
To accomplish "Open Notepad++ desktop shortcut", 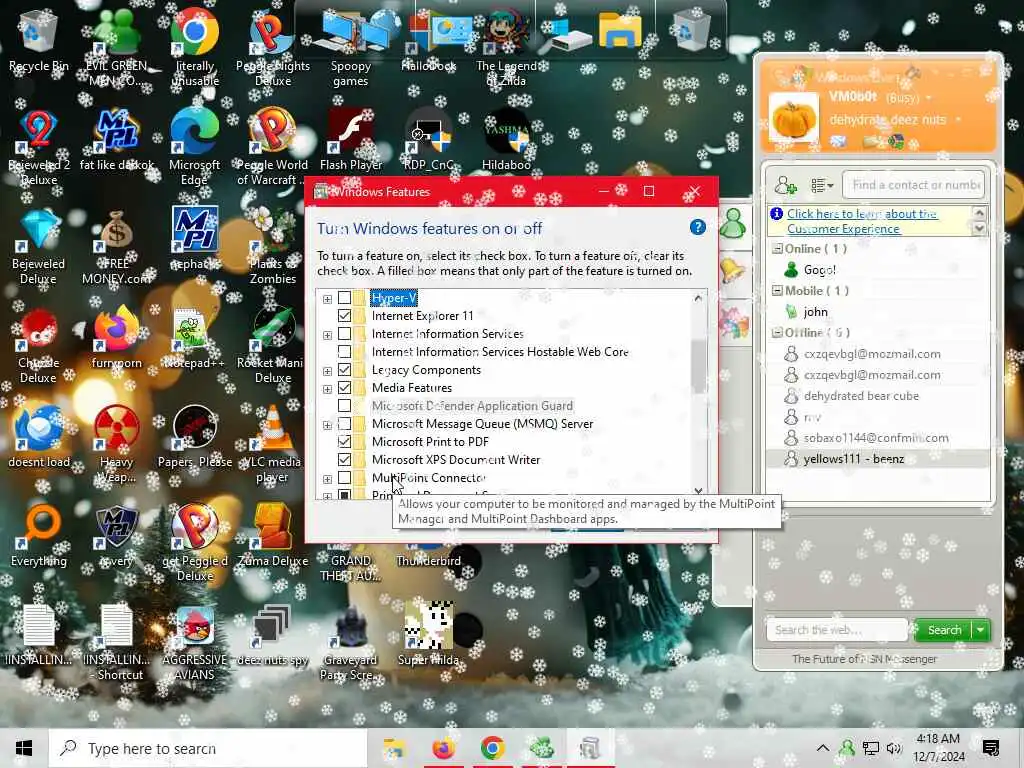I will (x=195, y=338).
